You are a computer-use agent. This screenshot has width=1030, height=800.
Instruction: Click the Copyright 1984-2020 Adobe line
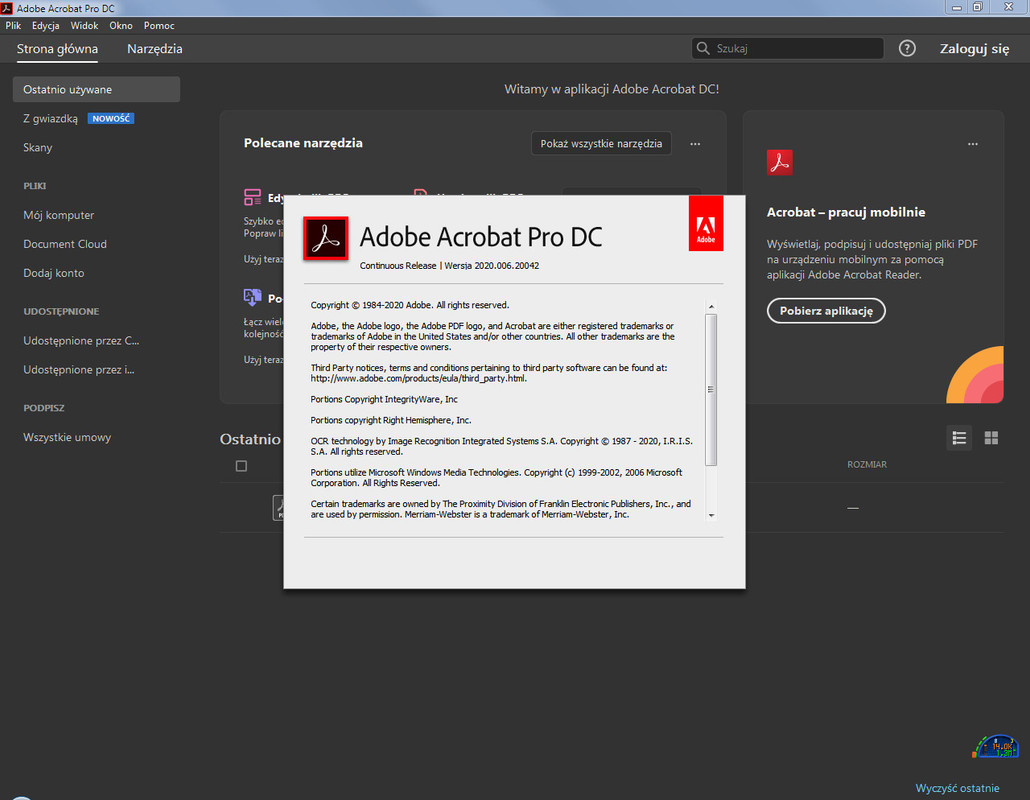pyautogui.click(x=410, y=305)
